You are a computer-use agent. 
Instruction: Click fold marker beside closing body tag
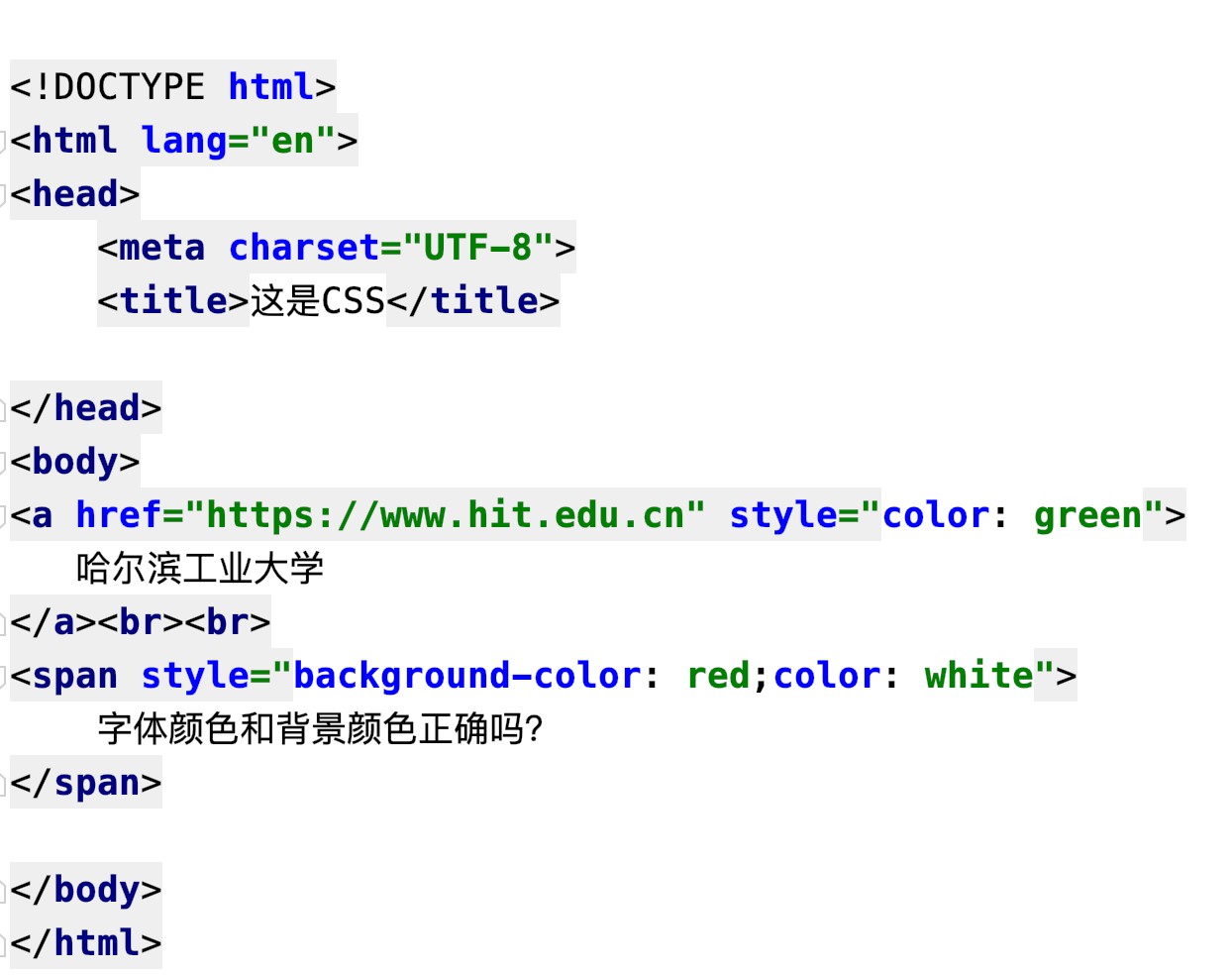[4, 890]
